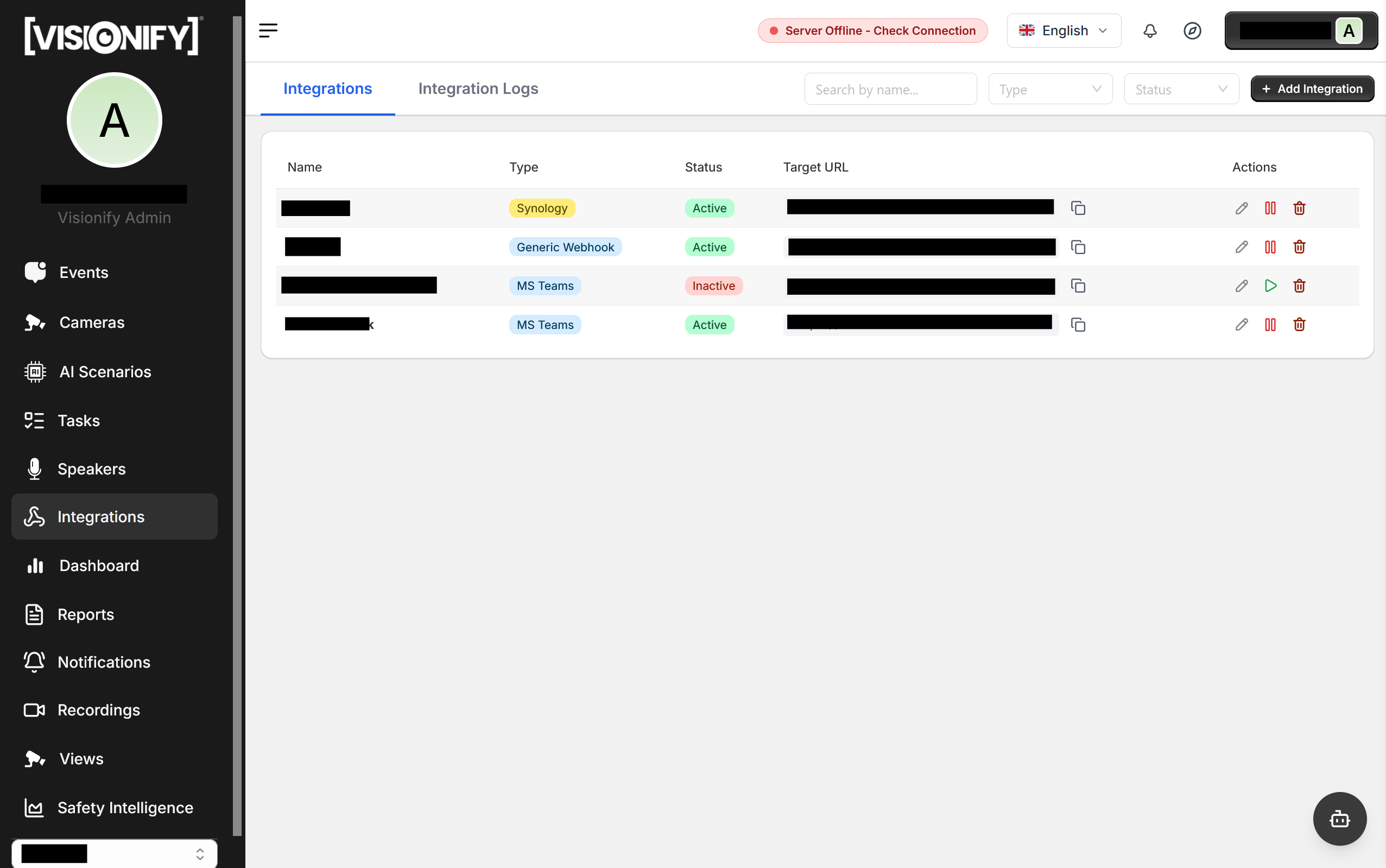
Task: Delete the Generic Webhook integration
Action: [x=1299, y=247]
